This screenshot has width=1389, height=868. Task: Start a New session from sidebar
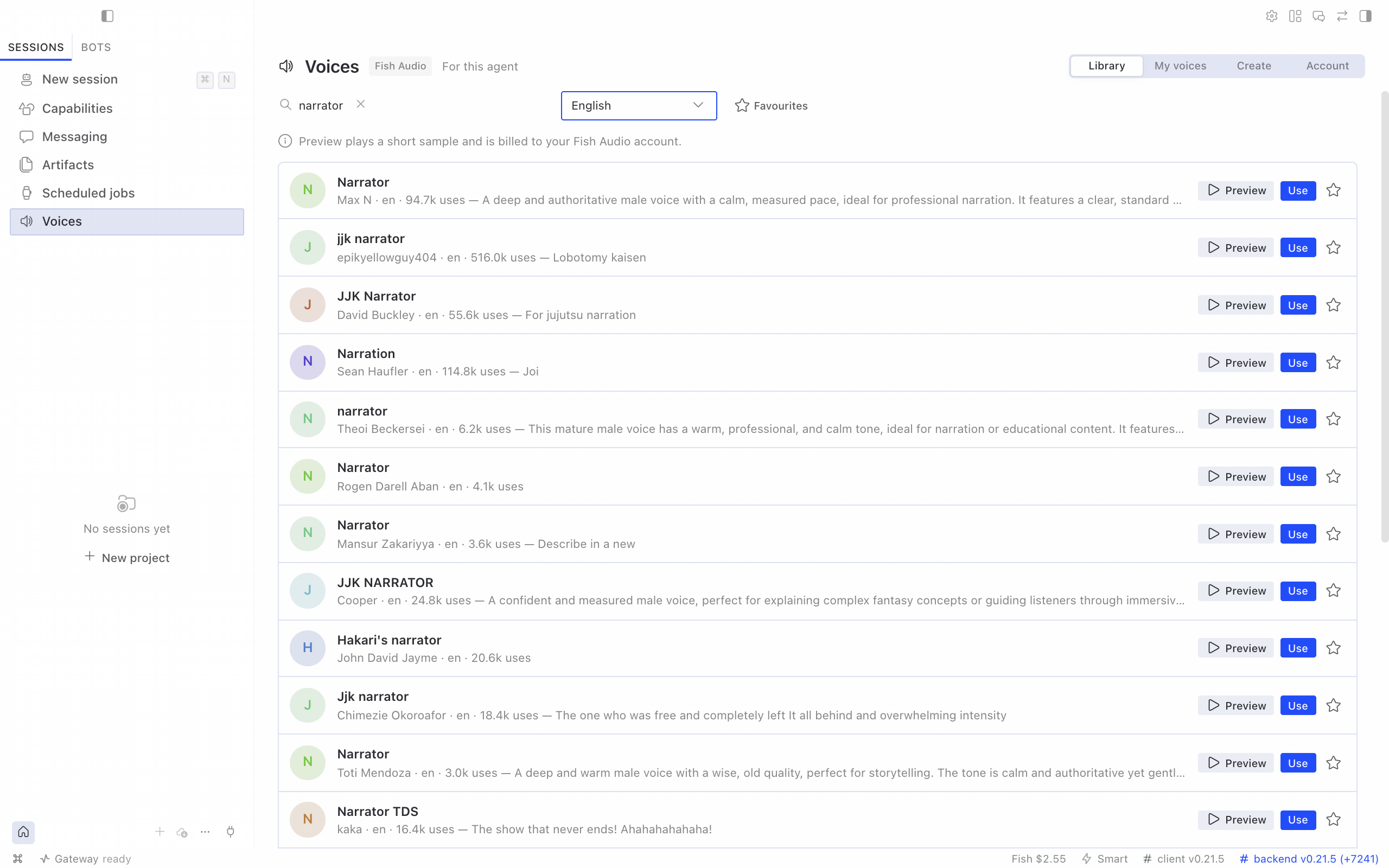click(x=127, y=79)
